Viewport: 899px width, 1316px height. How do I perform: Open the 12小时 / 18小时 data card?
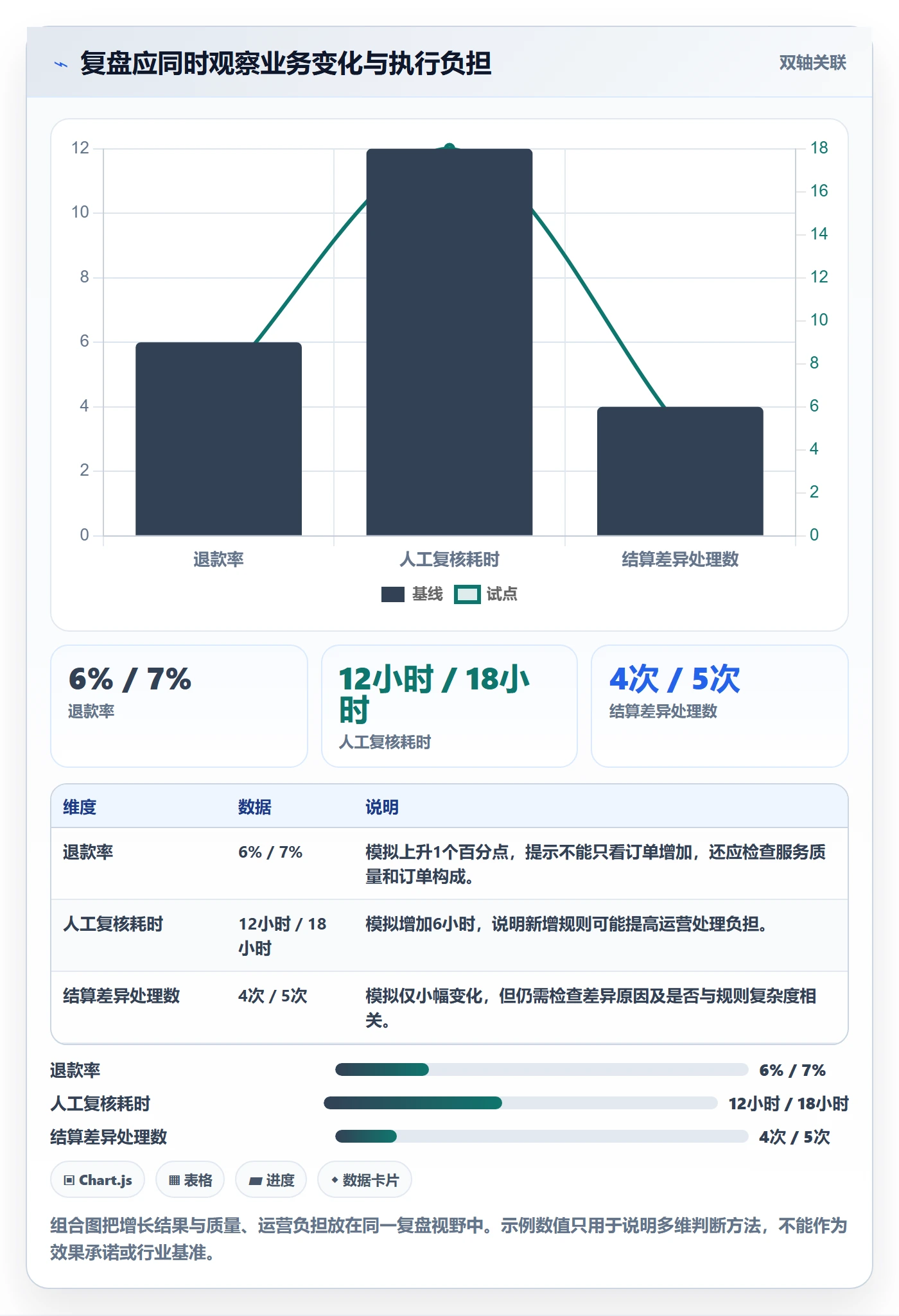(x=449, y=706)
